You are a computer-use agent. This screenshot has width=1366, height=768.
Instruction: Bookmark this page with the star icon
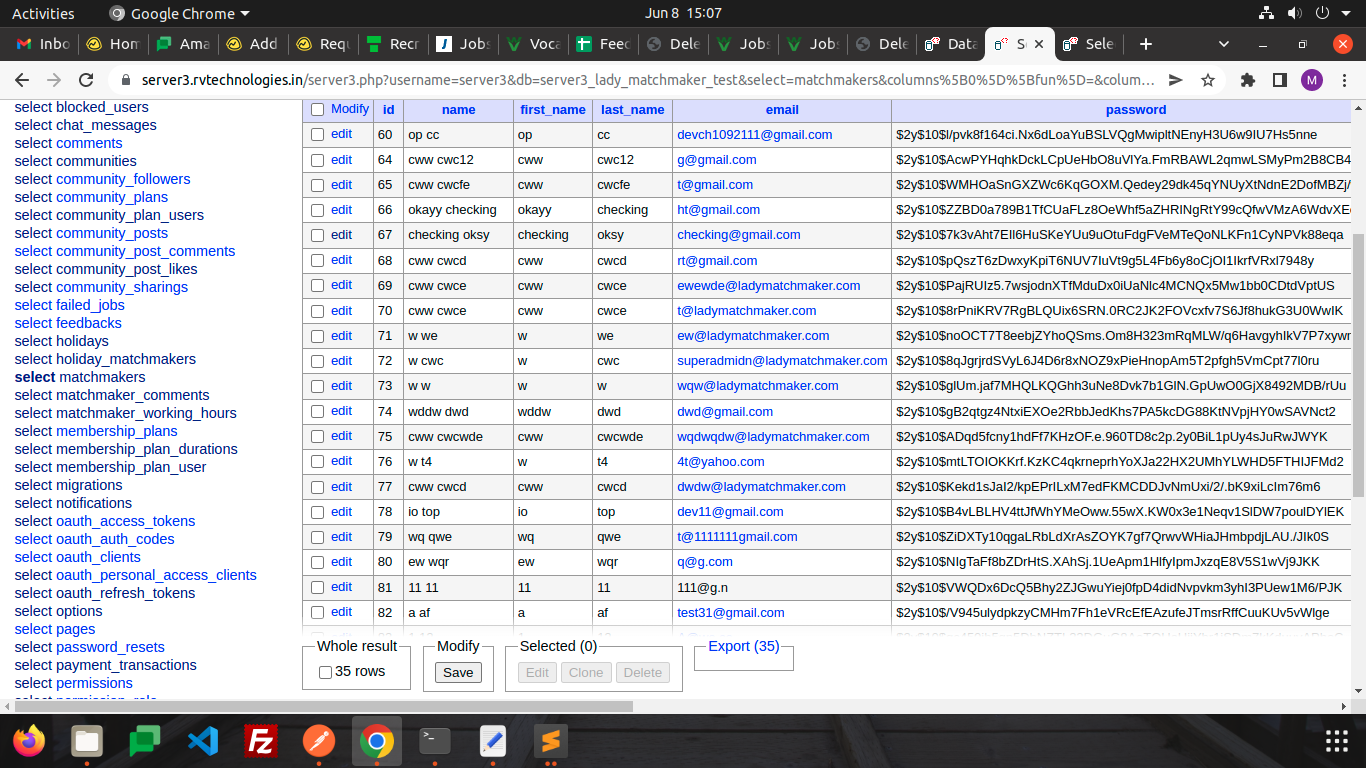coord(1208,80)
